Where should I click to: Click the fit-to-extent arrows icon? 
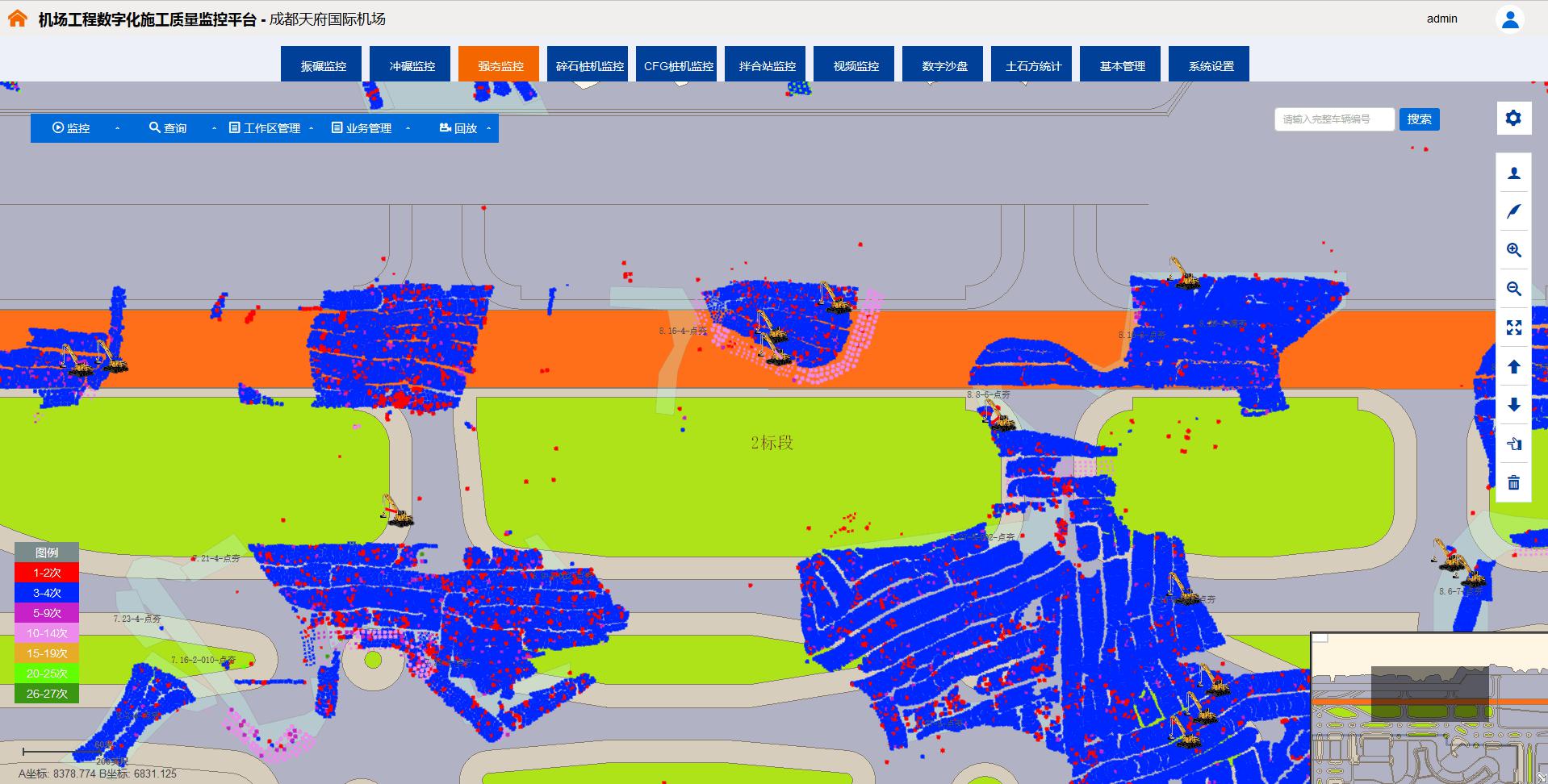click(x=1513, y=327)
